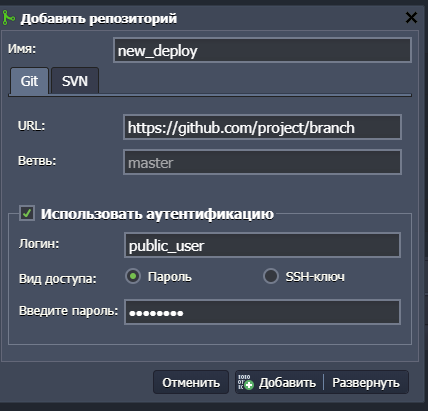428x411 pixels.
Task: Click the Отменить button
Action: tap(191, 382)
